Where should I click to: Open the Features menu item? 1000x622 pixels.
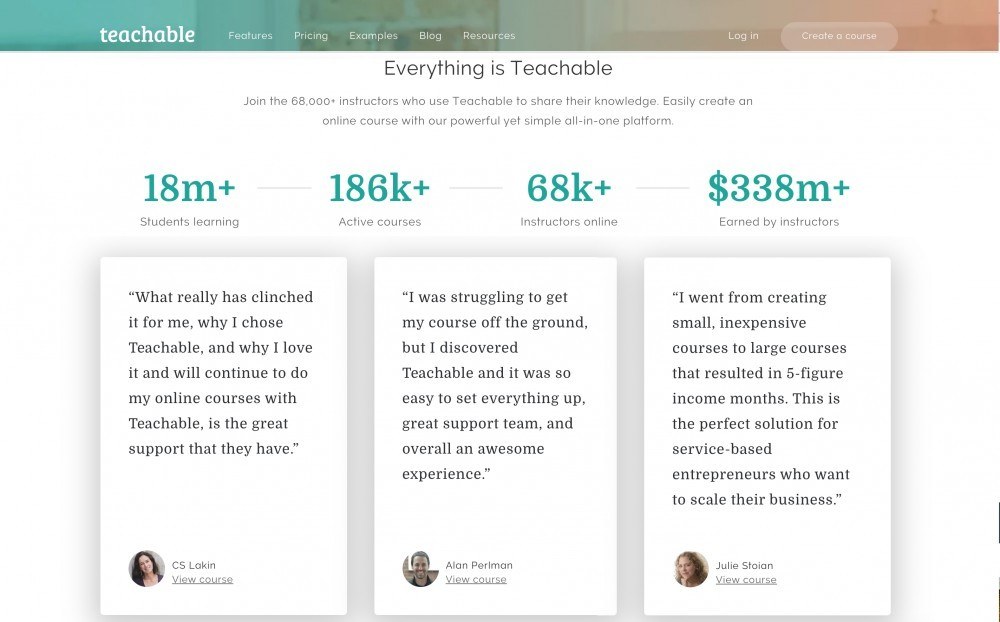250,36
